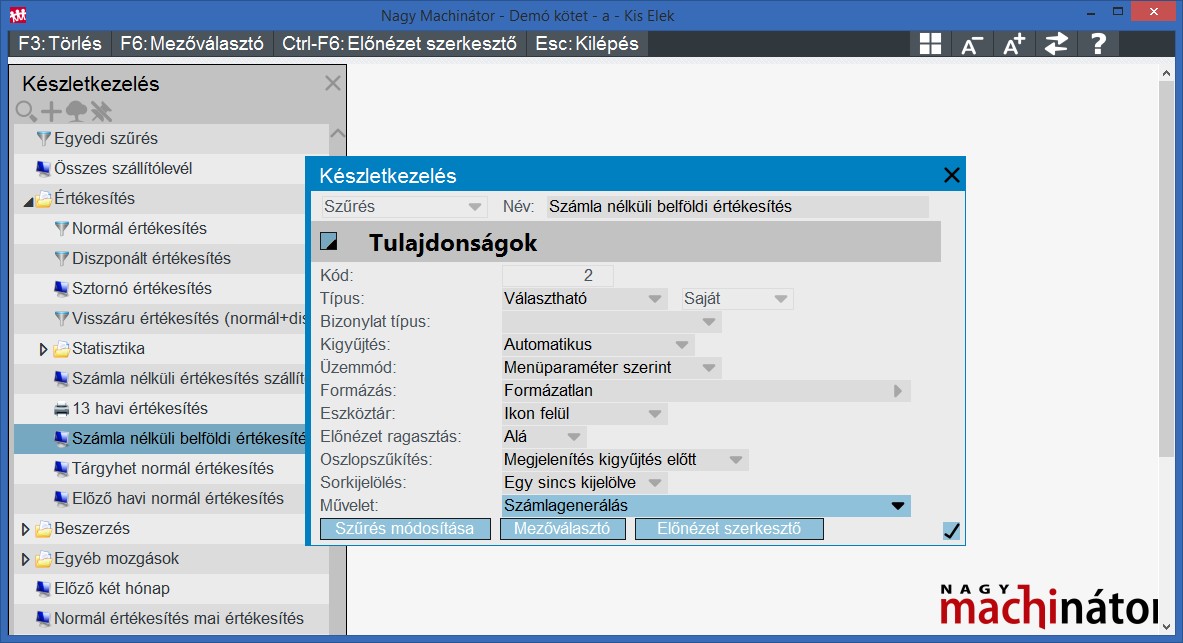Toggle the Tulajdonságok section square icon
Image resolution: width=1183 pixels, height=643 pixels.
coord(329,242)
